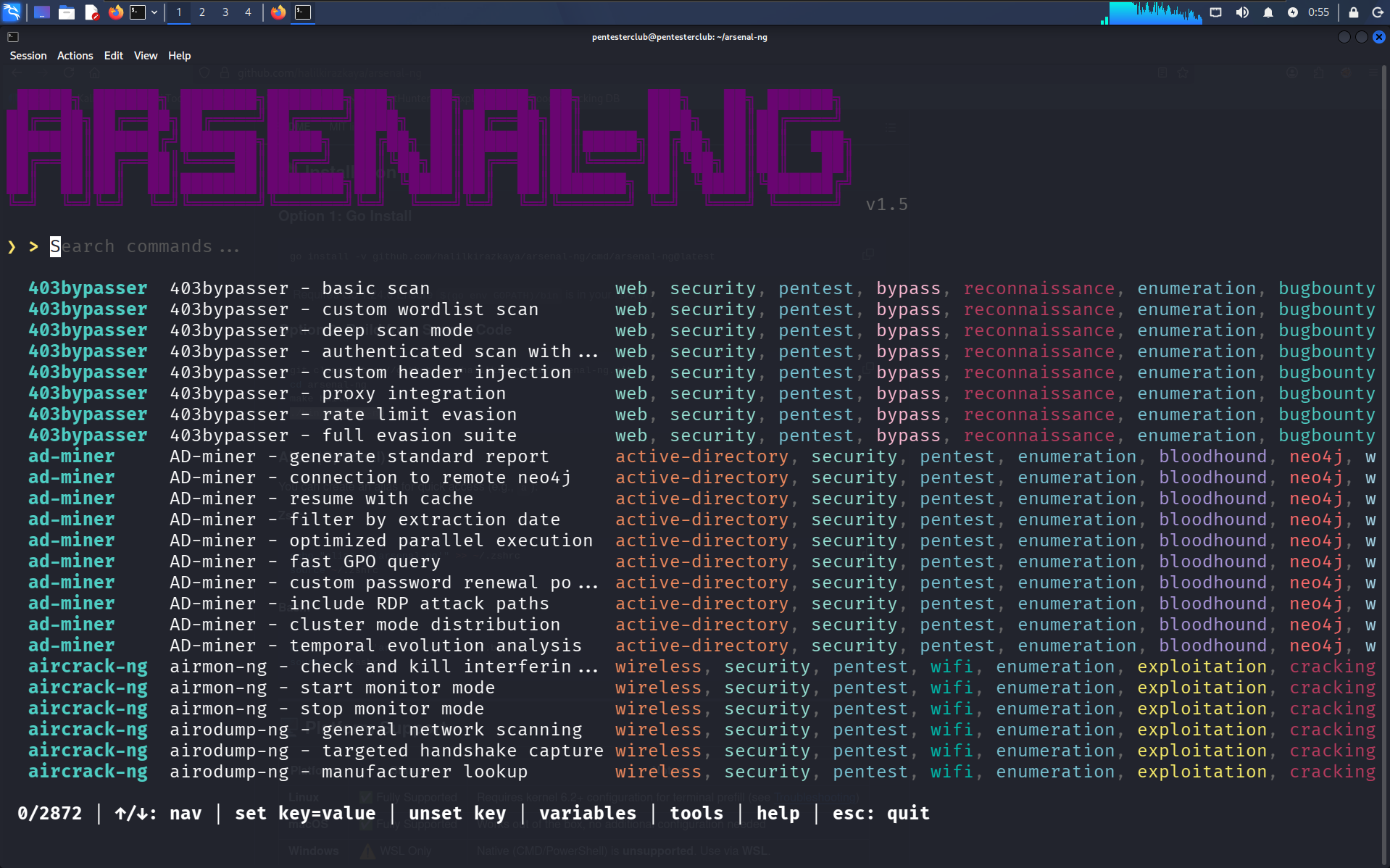This screenshot has width=1390, height=868.
Task: Select 'airmon-ng - start monitor mode' row
Action: [x=702, y=688]
